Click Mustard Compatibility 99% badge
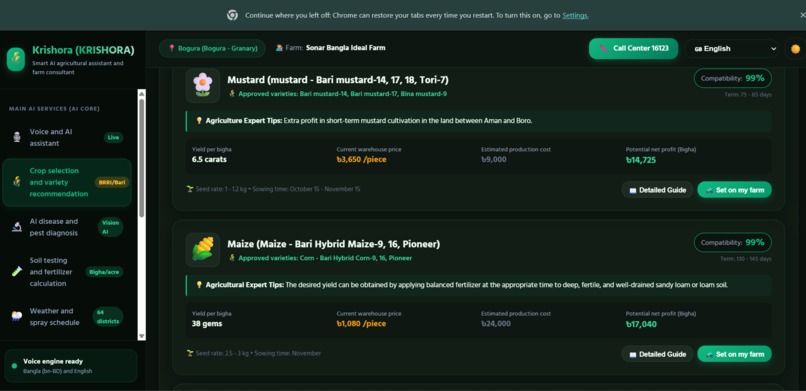 pos(732,79)
